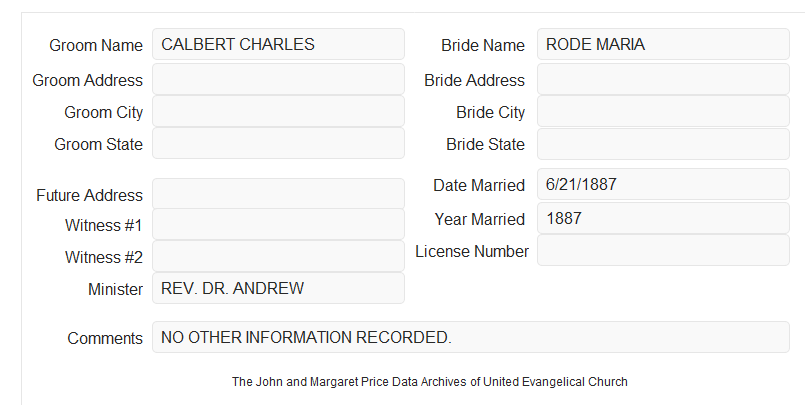Focus the empty Bride State field
Screen dimensions: 805x405
[x=663, y=144]
